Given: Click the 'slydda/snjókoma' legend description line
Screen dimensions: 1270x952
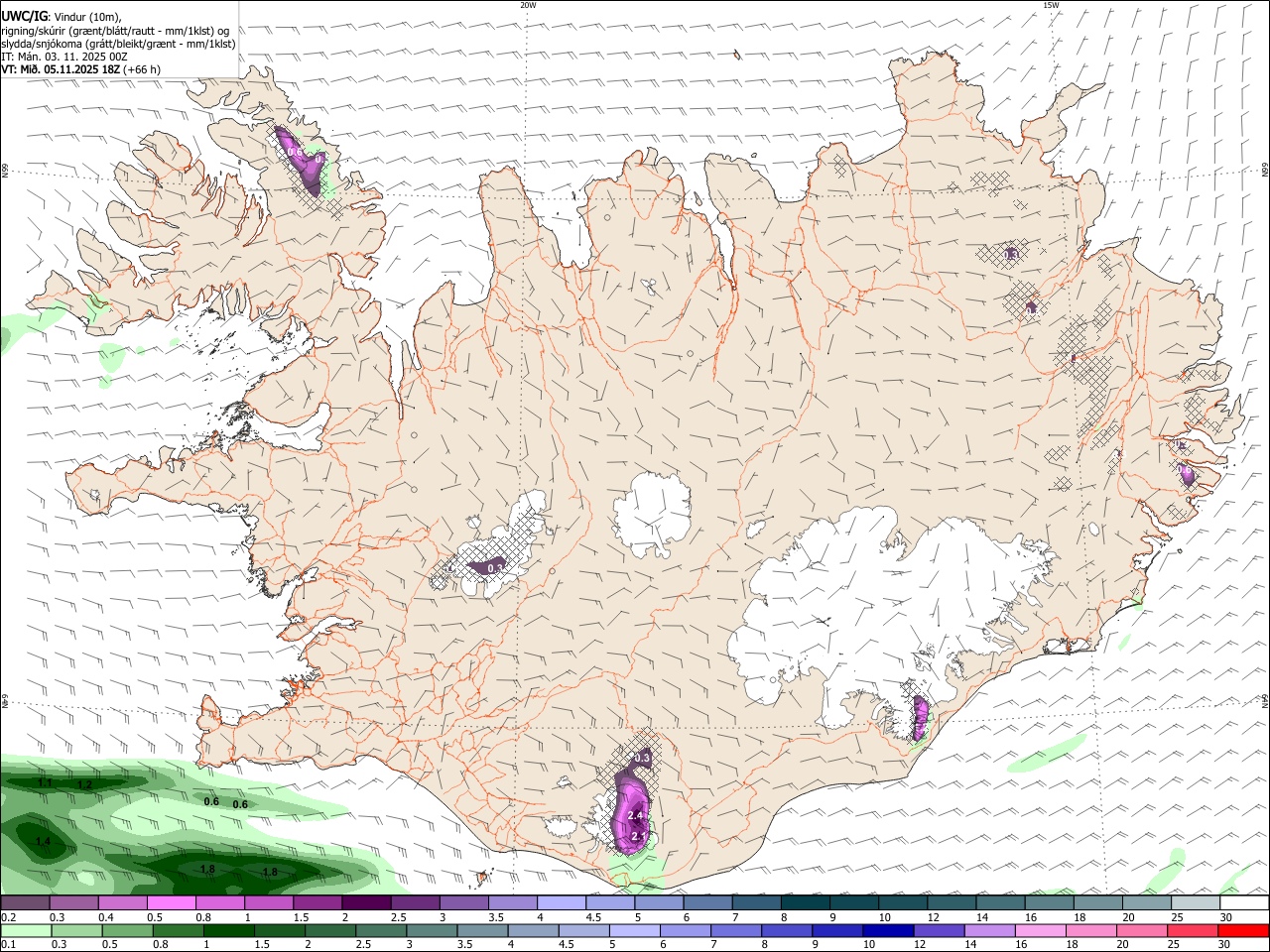Looking at the screenshot, I should point(118,44).
